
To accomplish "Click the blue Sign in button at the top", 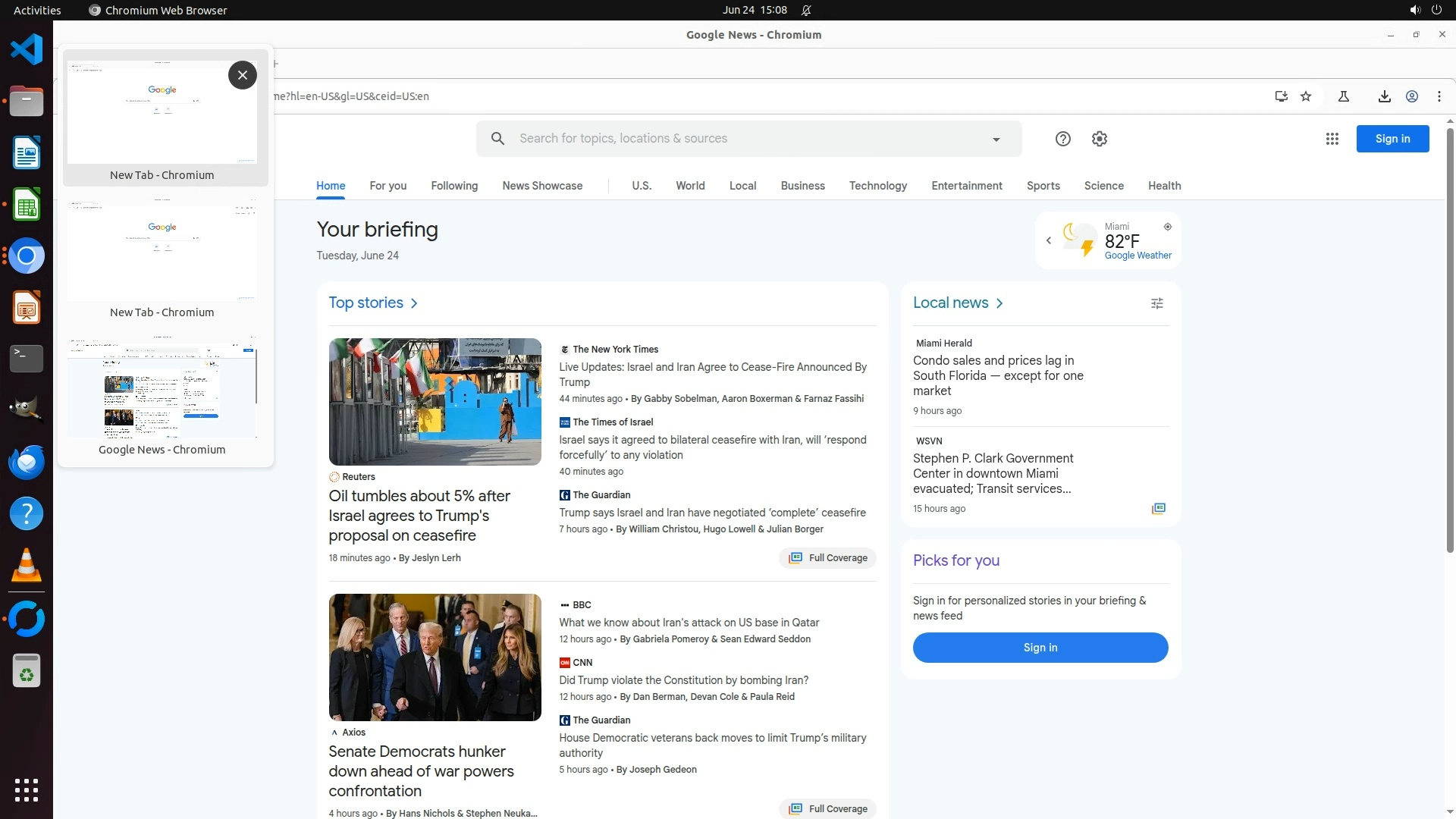I will pos(1392,139).
